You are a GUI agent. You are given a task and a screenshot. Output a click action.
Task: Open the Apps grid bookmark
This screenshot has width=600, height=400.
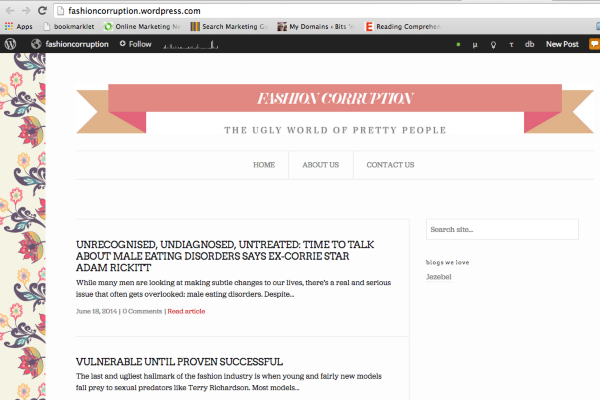tap(18, 26)
